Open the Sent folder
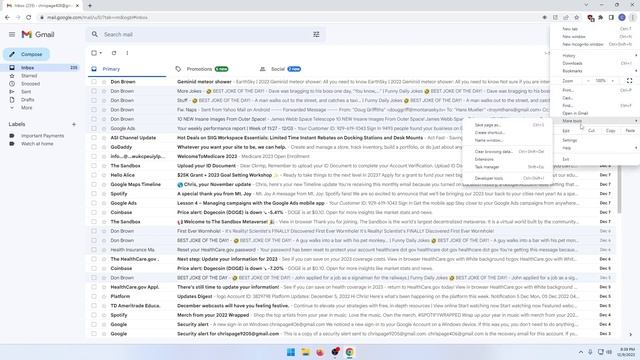The height and width of the screenshot is (360, 640). click(26, 92)
